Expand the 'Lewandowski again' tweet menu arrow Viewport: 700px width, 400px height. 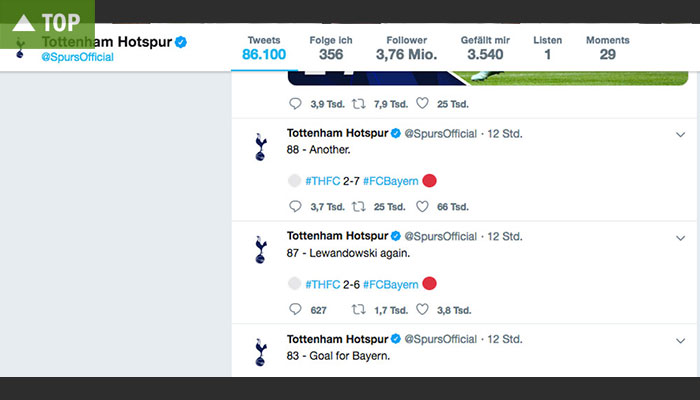pyautogui.click(x=681, y=237)
